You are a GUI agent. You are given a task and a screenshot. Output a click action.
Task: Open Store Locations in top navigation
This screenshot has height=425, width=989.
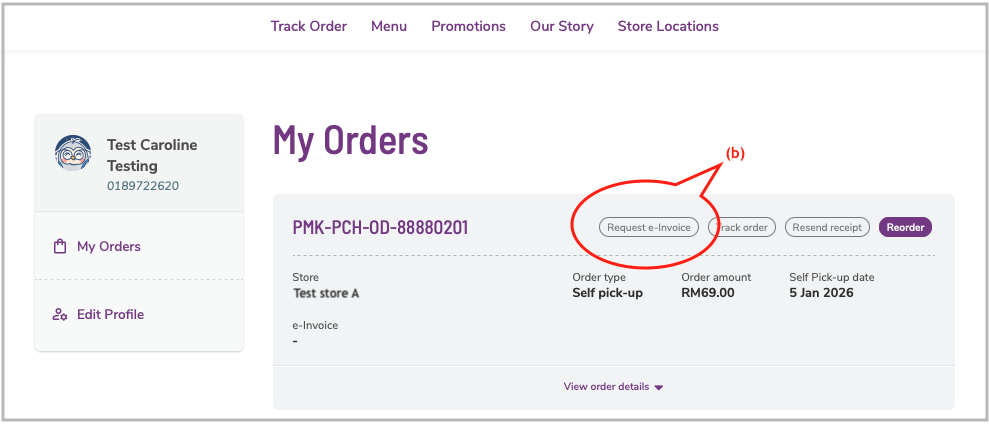[668, 26]
